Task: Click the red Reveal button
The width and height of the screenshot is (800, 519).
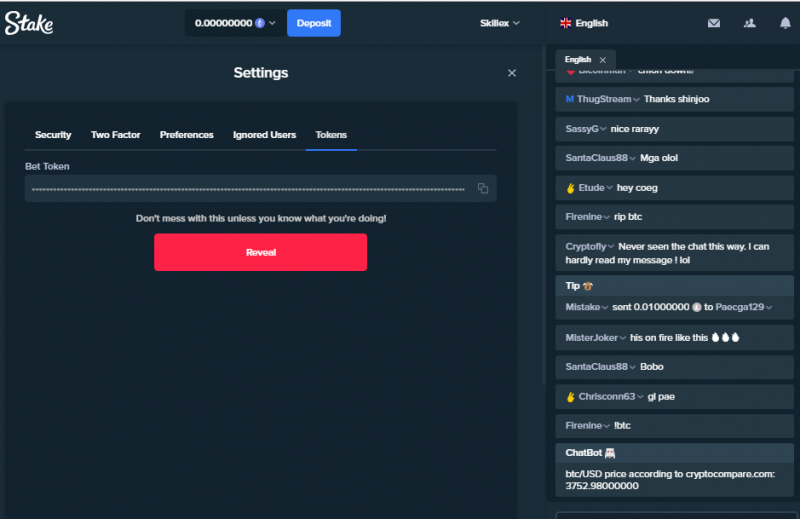Action: pyautogui.click(x=260, y=252)
